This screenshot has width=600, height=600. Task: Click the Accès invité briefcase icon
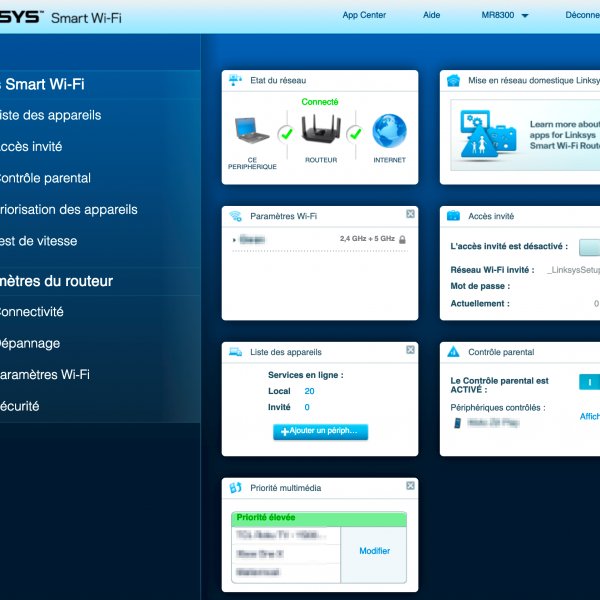coord(453,215)
